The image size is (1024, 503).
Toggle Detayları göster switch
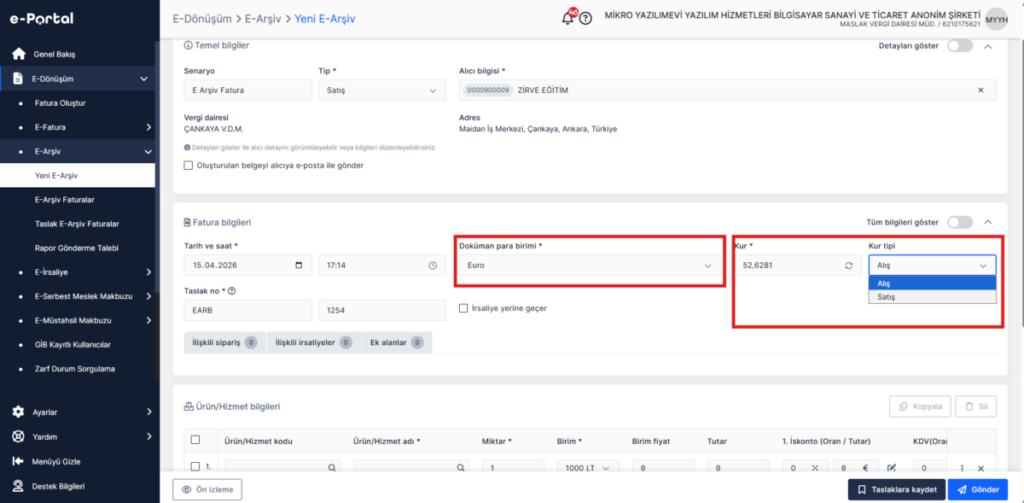point(960,46)
